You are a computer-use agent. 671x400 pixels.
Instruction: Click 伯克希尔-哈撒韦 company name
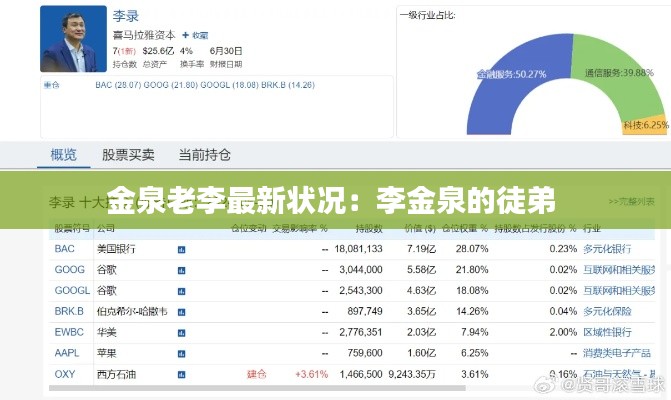click(x=132, y=311)
